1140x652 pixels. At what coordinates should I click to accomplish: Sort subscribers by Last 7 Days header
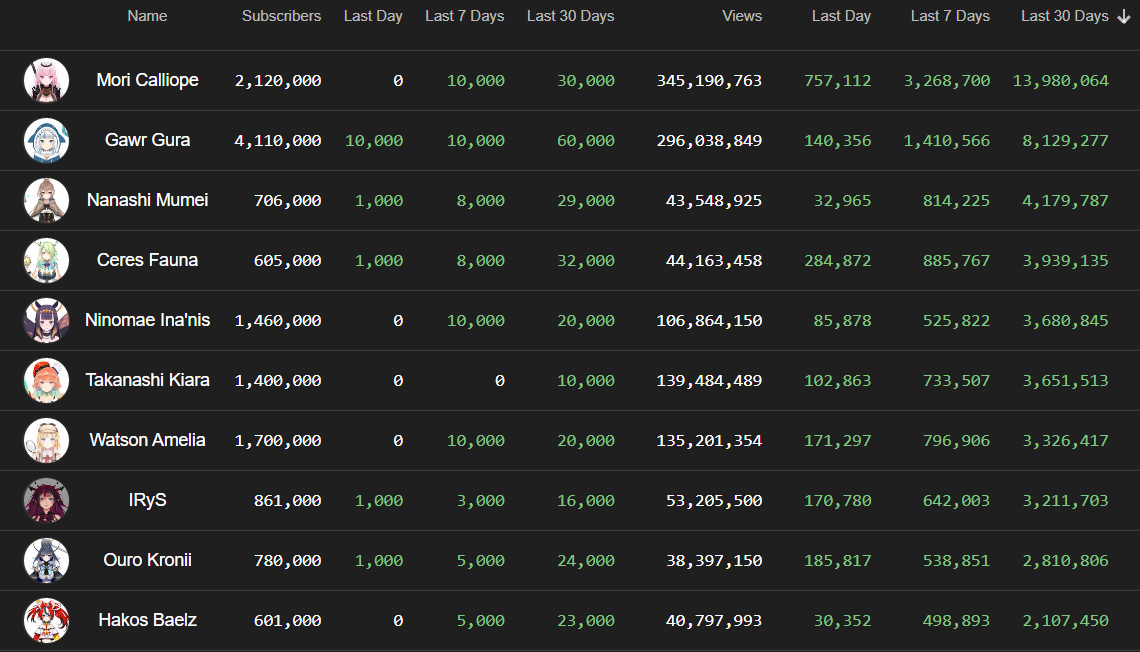[x=465, y=16]
